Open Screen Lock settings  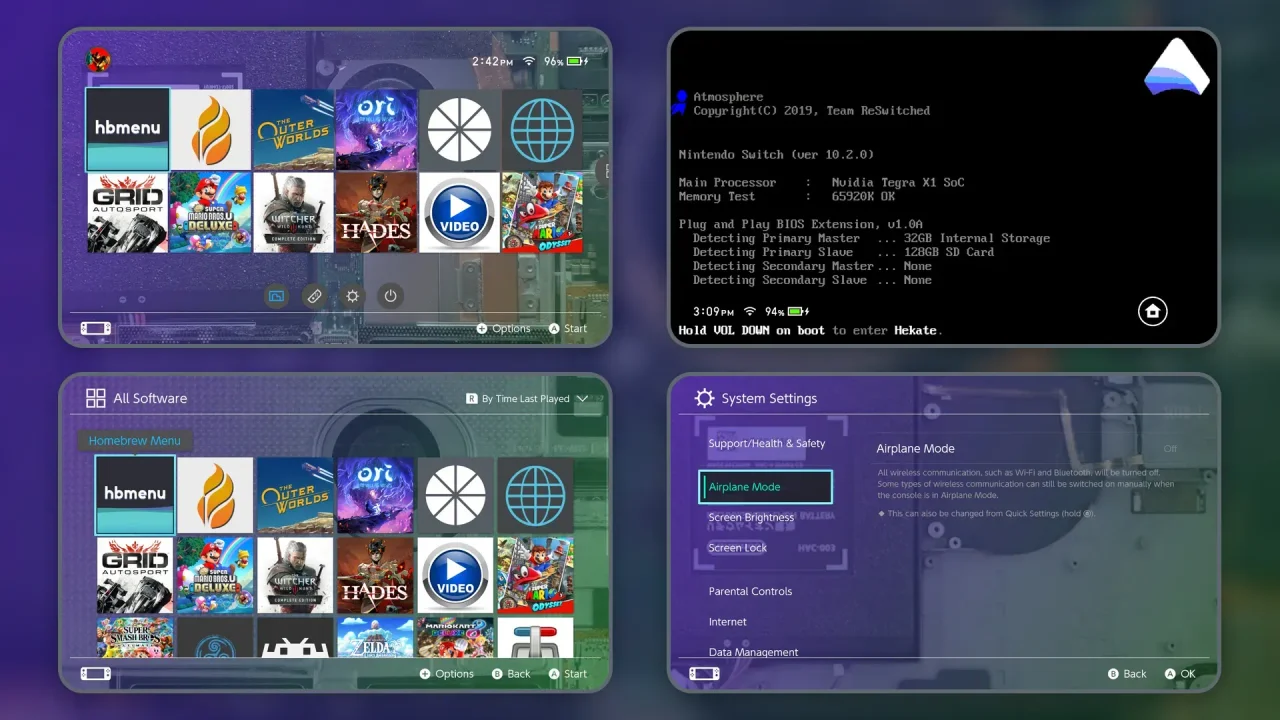tap(738, 548)
